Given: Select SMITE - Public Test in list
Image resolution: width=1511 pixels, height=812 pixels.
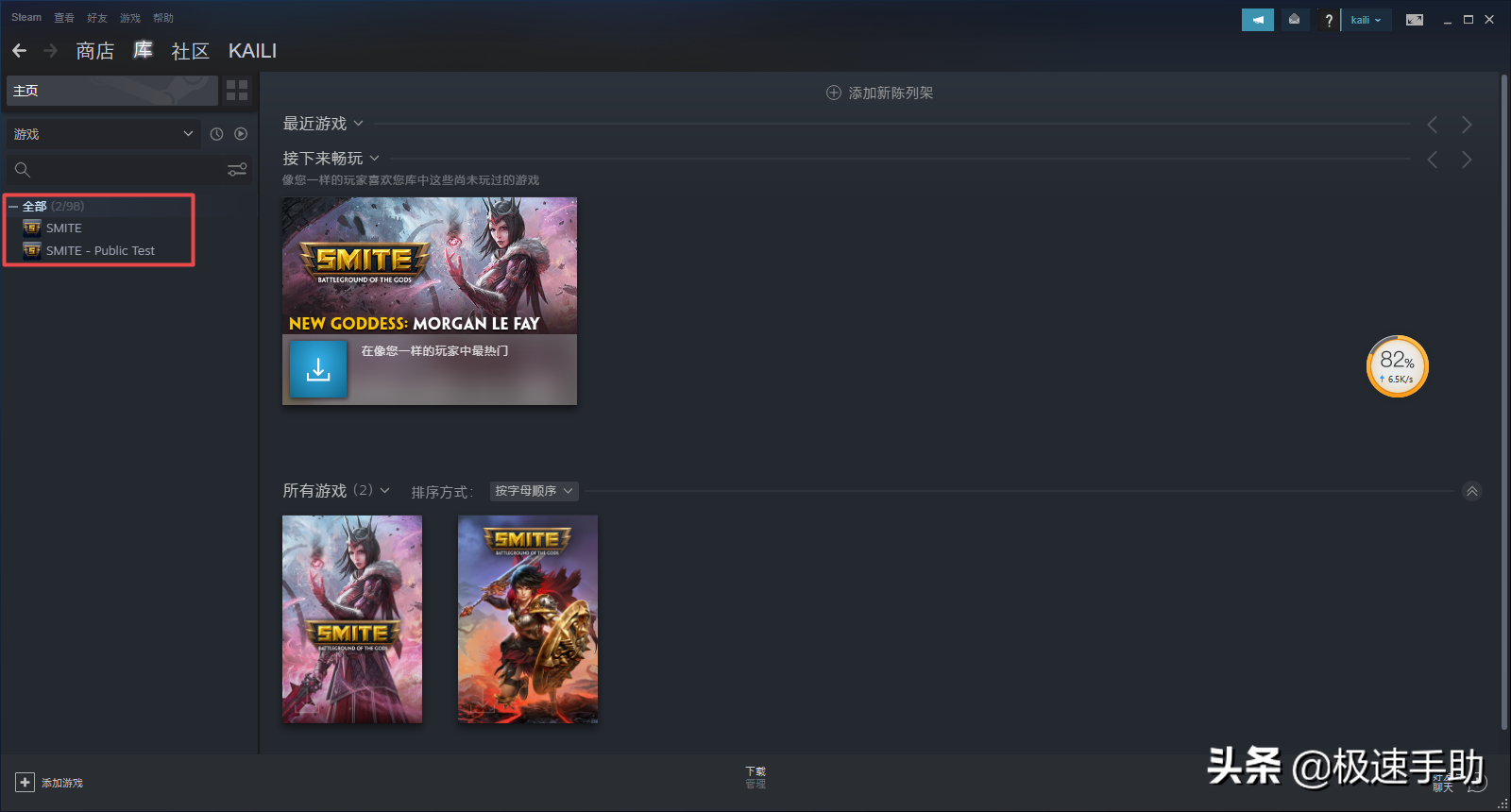Looking at the screenshot, I should [100, 251].
